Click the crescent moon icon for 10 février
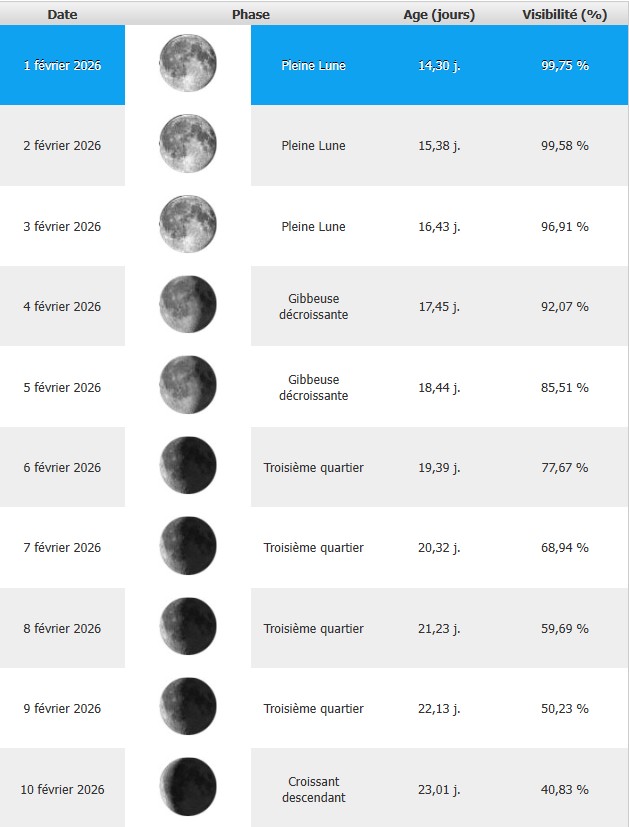The width and height of the screenshot is (629, 827). (188, 788)
